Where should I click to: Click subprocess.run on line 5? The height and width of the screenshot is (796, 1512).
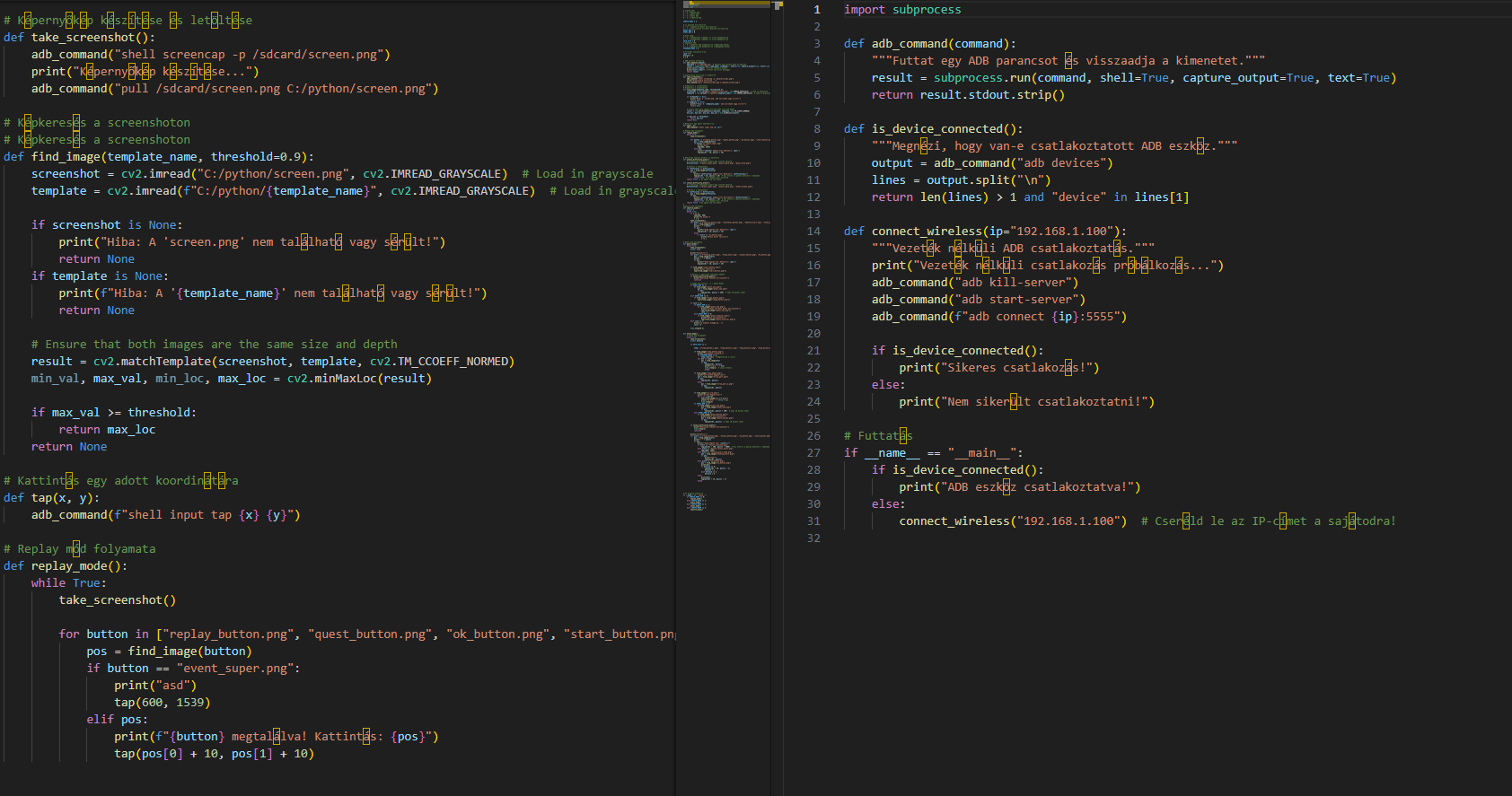point(982,78)
